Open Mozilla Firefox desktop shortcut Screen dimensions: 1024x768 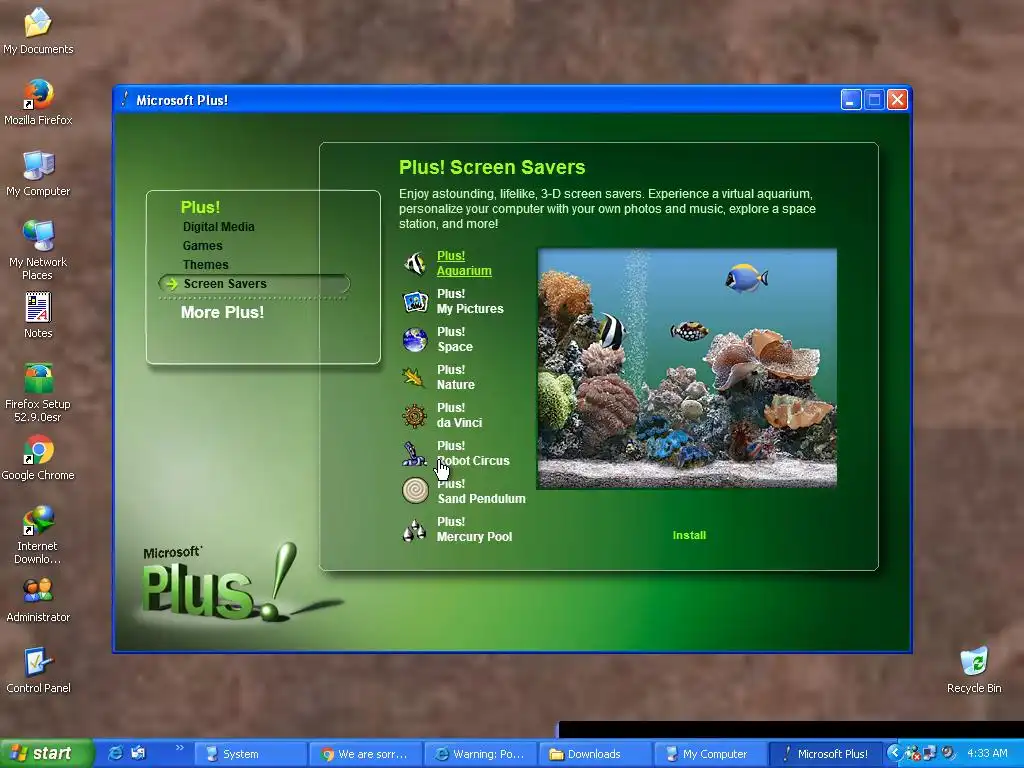pos(38,102)
